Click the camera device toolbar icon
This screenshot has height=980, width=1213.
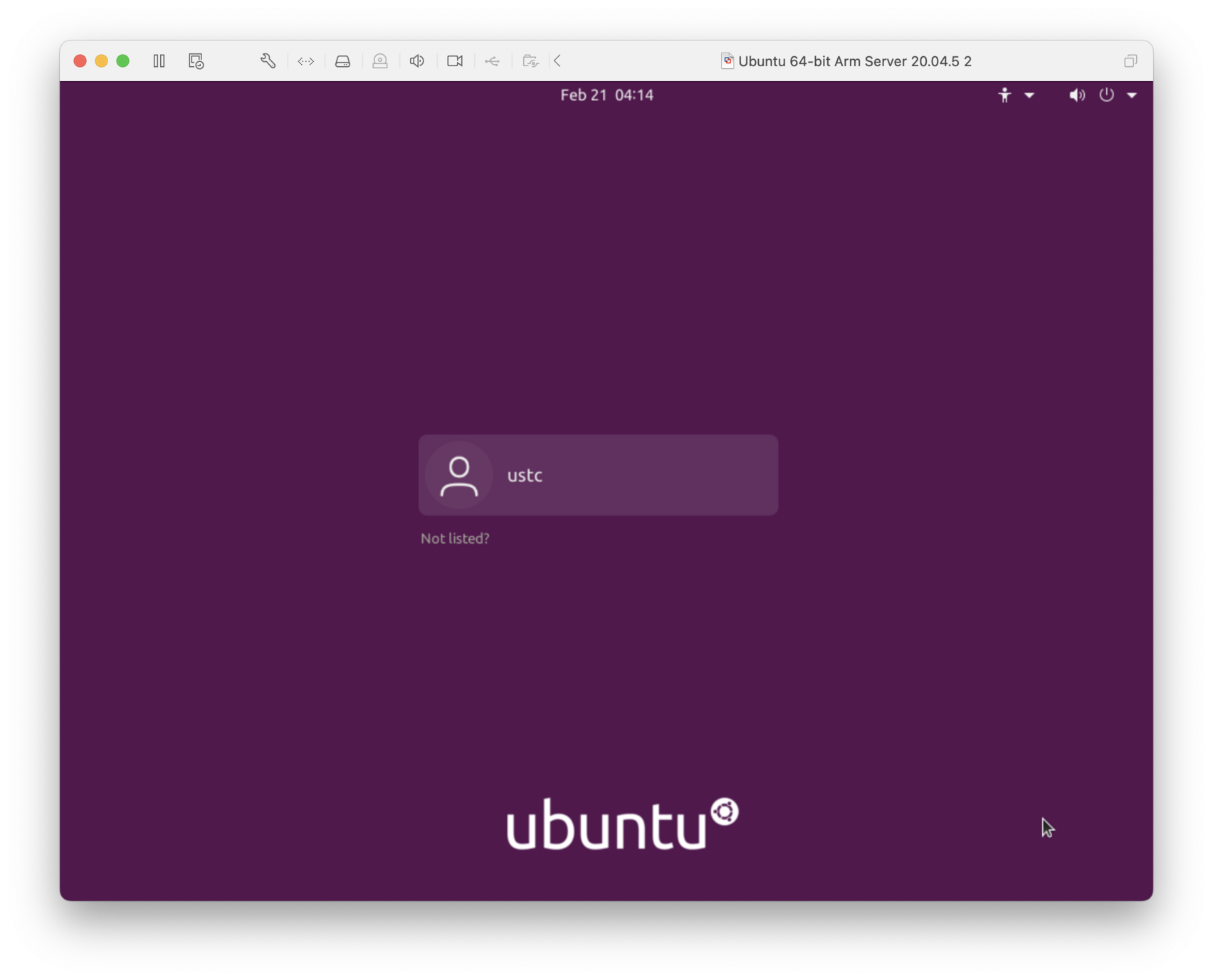point(454,61)
